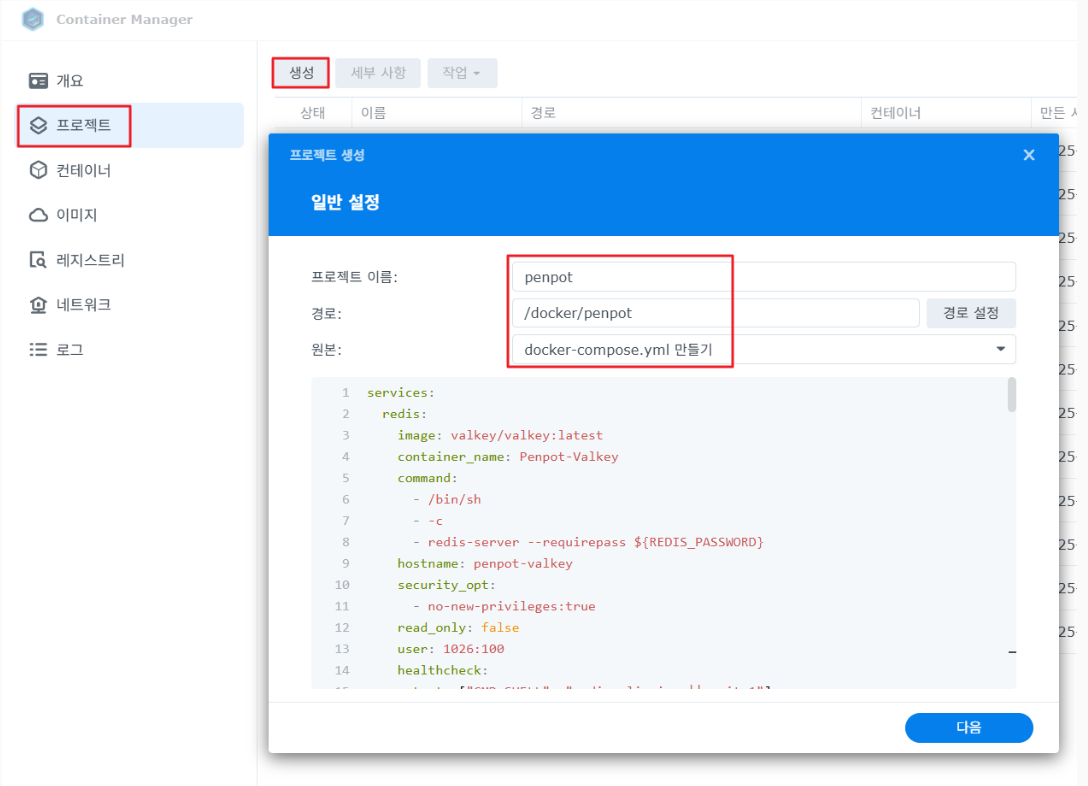This screenshot has width=1088, height=786.
Task: Open the 개요 overview icon in sidebar
Action: pos(39,81)
